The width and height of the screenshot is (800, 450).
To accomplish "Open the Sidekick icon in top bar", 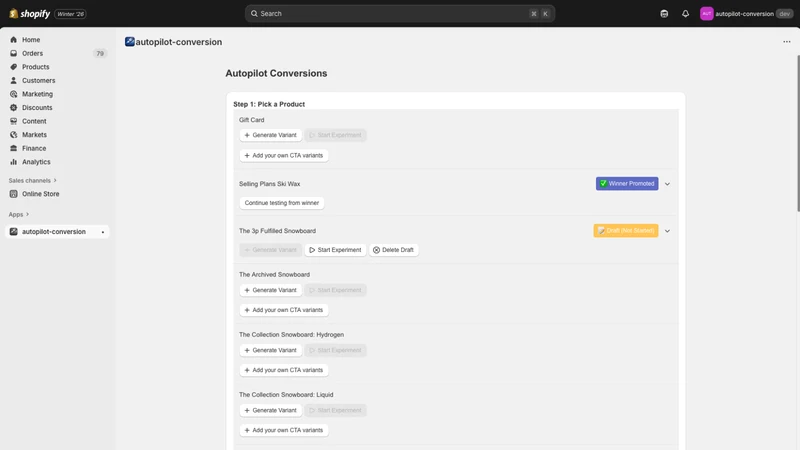I will coord(664,14).
